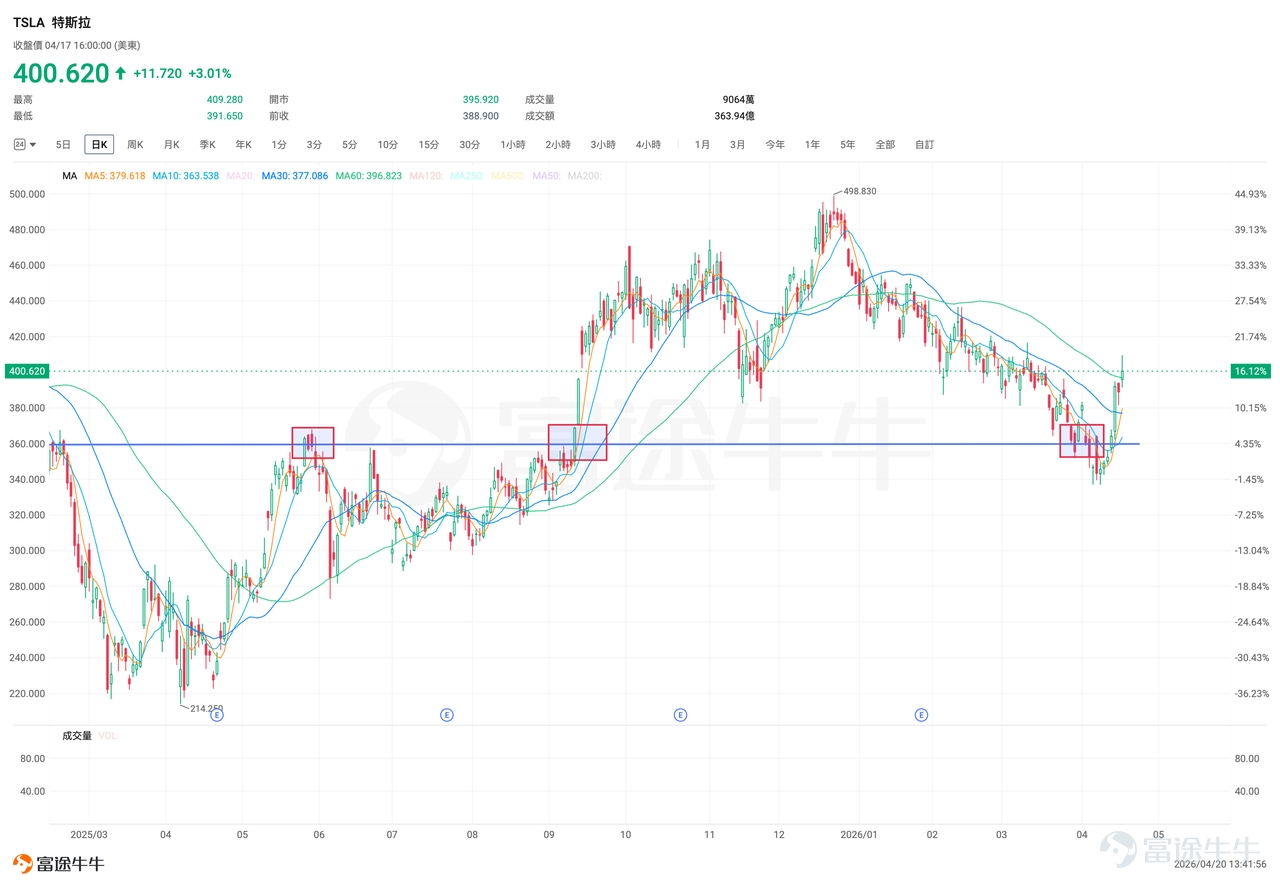The image size is (1280, 886).
Task: Select the 30分 interval
Action: [x=470, y=145]
